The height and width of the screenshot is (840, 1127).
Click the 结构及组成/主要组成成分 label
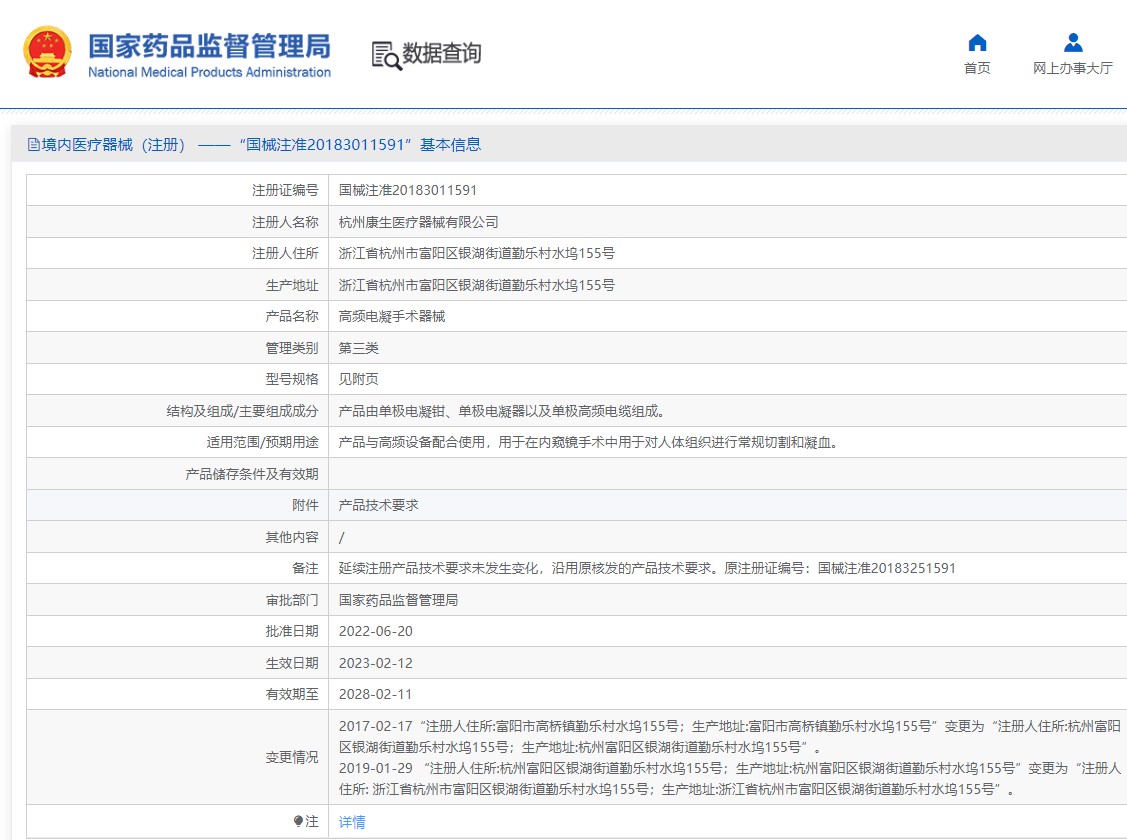pyautogui.click(x=243, y=411)
